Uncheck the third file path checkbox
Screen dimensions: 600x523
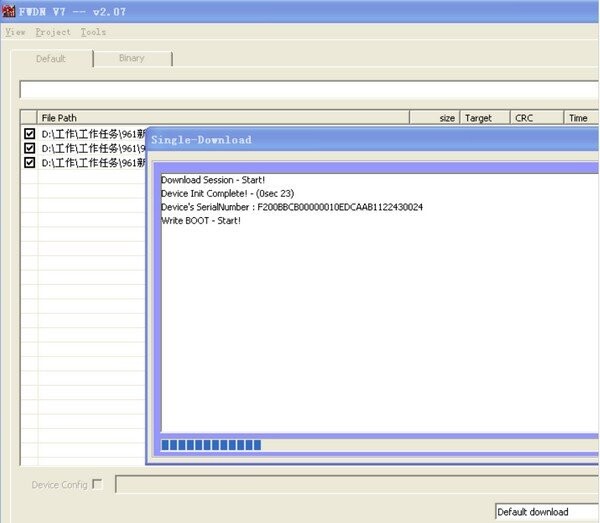coord(29,163)
